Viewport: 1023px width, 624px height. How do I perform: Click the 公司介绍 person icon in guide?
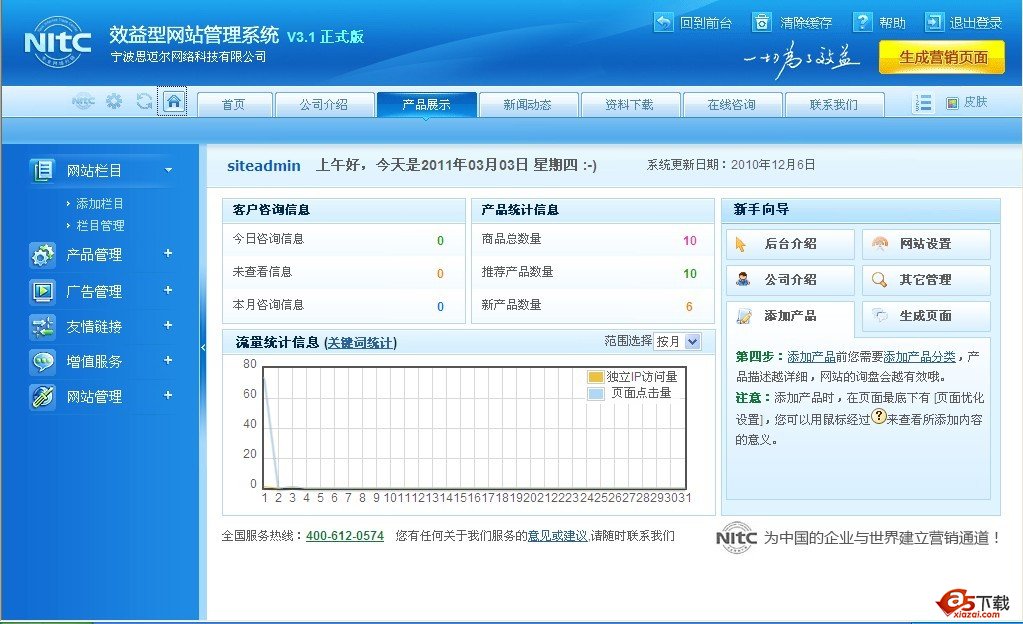tap(742, 279)
